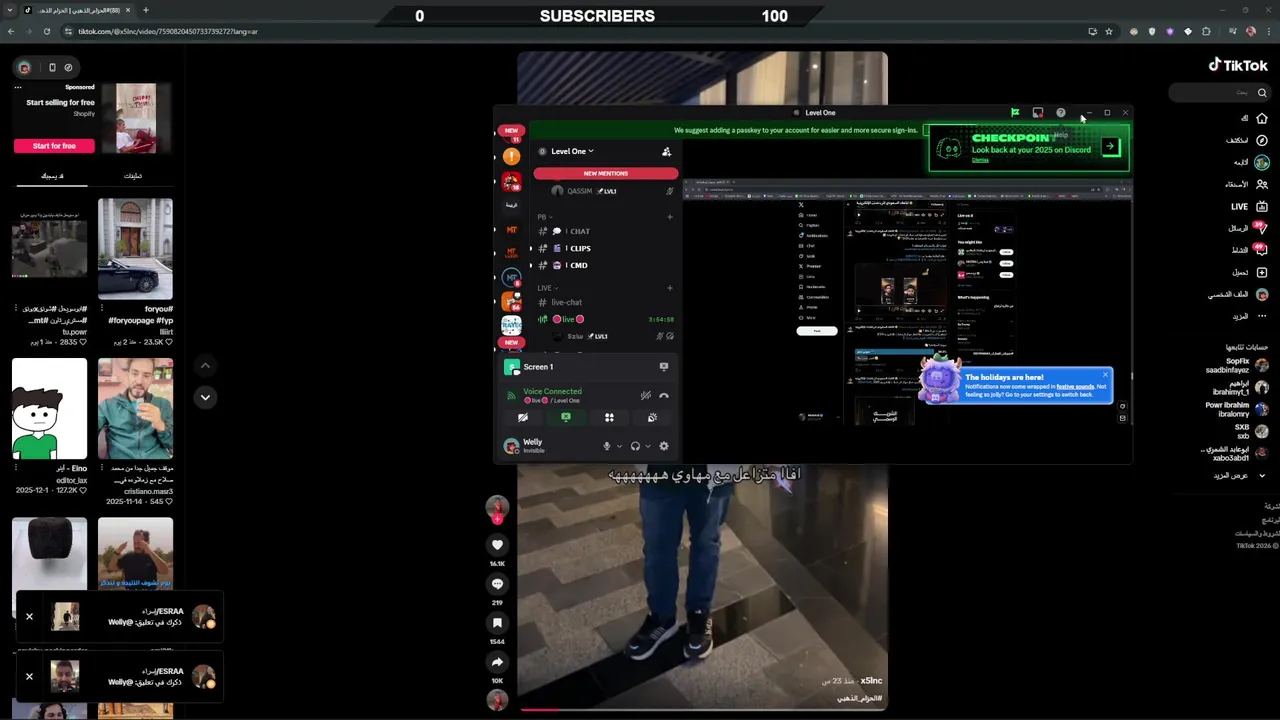Viewport: 1280px width, 720px height.
Task: Open the CLIPS text channel
Action: click(x=605, y=248)
